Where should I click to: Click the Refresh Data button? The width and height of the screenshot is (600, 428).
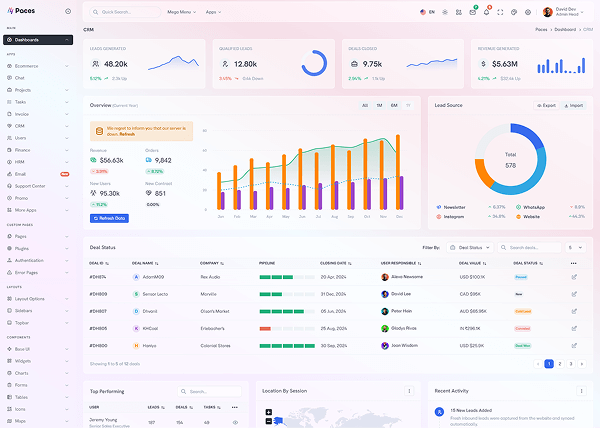coord(109,218)
